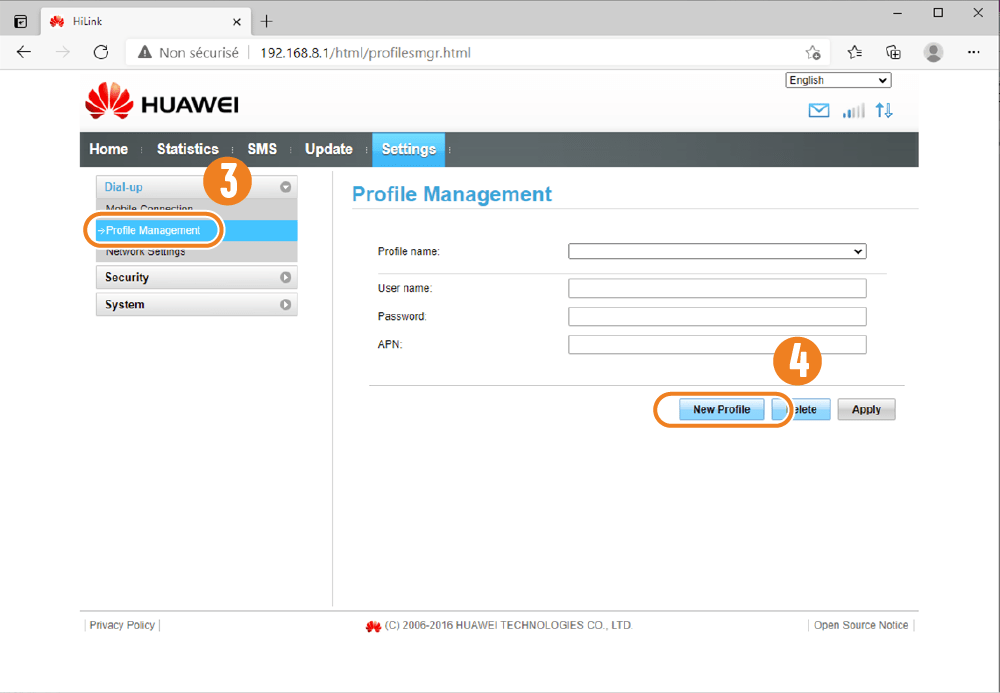
Task: Open the English language dropdown
Action: (x=838, y=80)
